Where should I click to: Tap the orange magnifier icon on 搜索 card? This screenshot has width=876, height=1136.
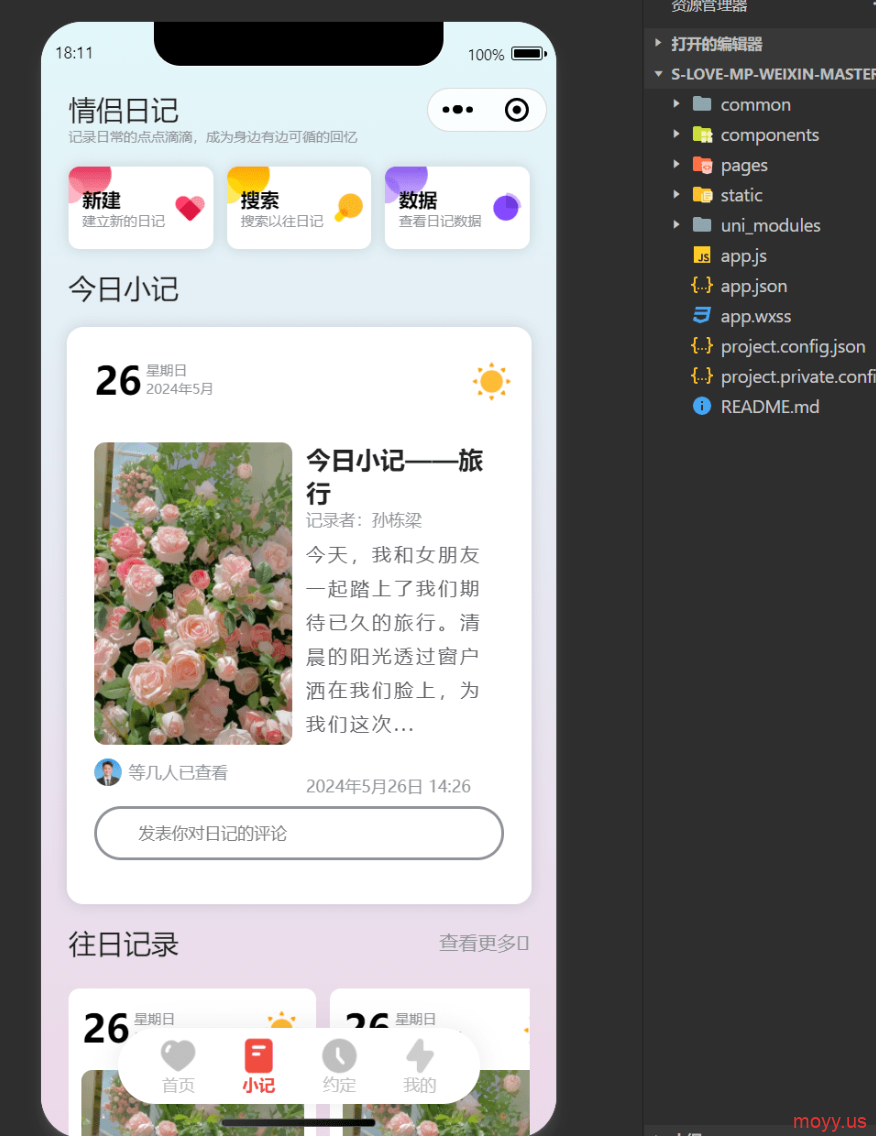coord(349,207)
